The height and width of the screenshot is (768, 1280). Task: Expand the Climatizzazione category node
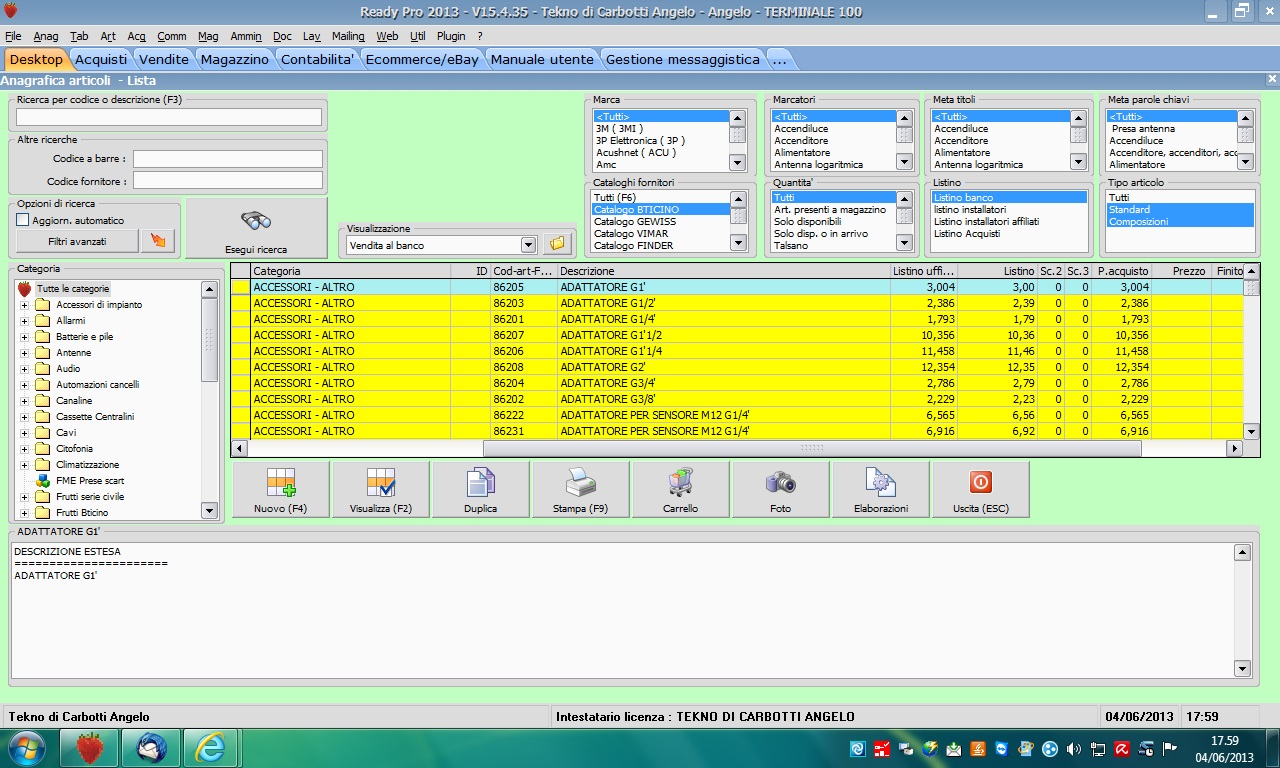25,465
